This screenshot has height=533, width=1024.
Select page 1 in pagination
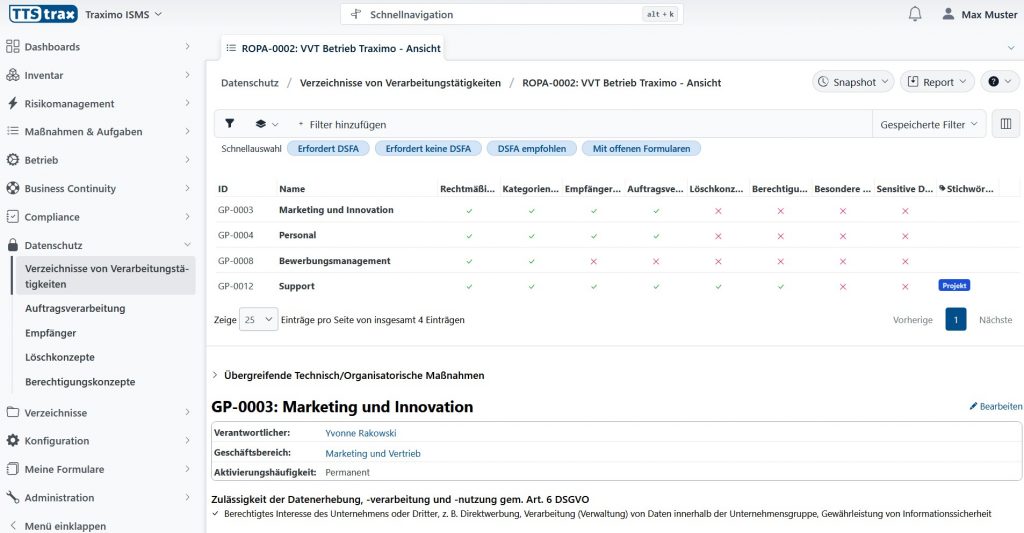point(955,319)
